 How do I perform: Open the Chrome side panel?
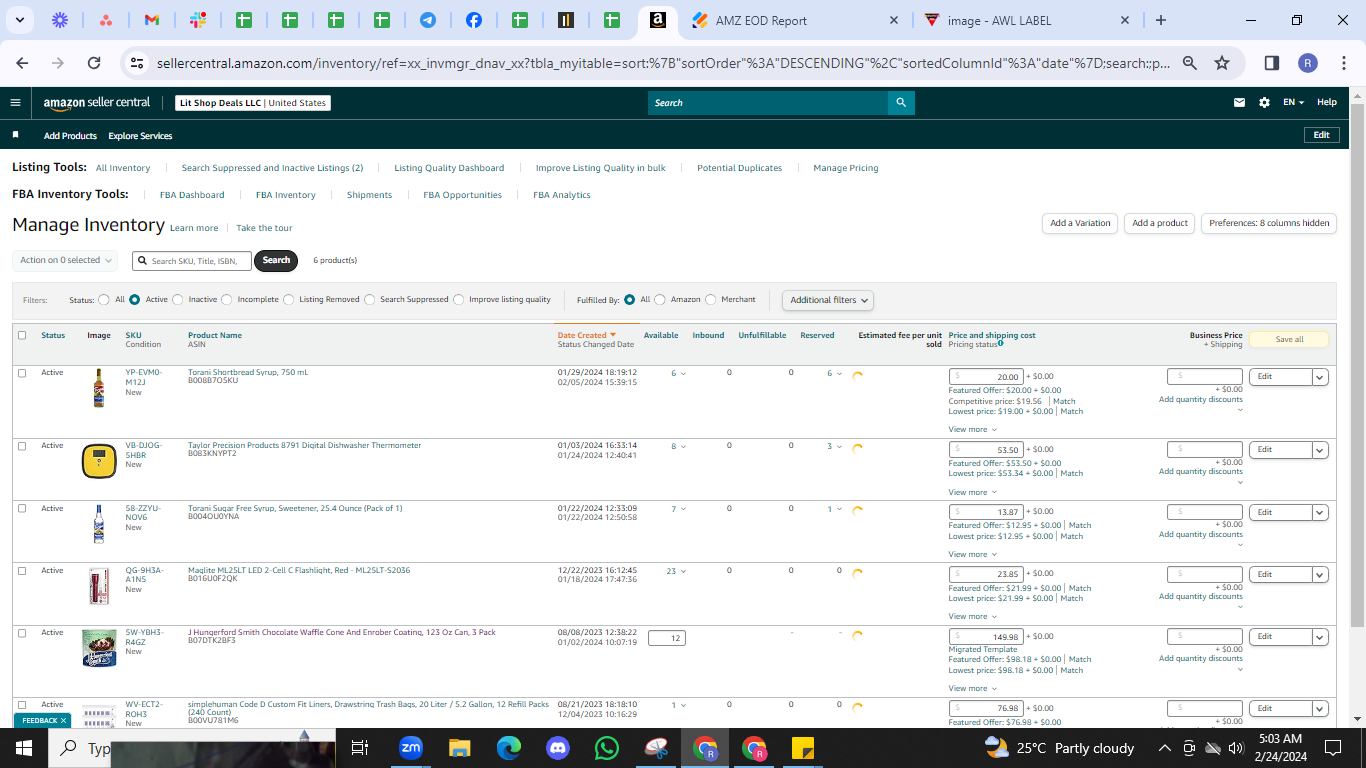pyautogui.click(x=1272, y=63)
